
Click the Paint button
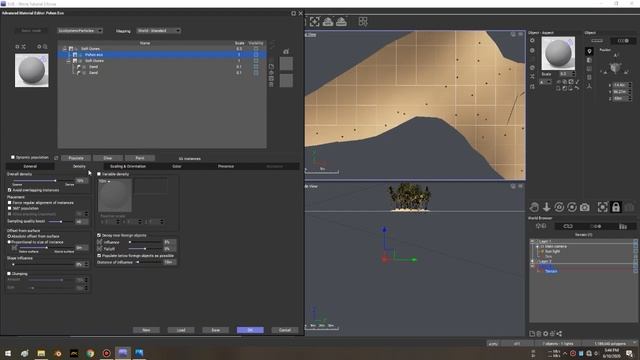click(x=140, y=158)
